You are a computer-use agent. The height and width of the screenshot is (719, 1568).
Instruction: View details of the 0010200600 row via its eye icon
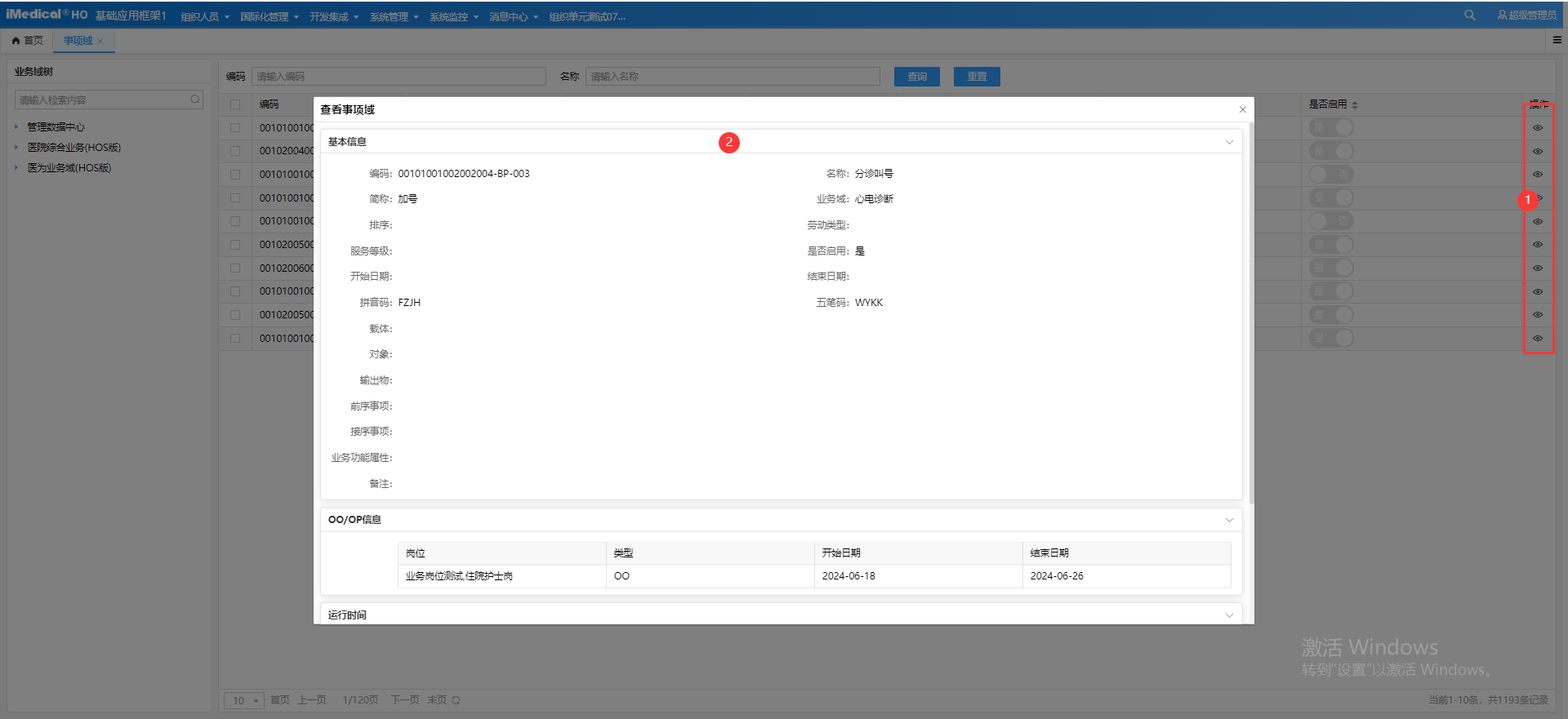[1538, 268]
